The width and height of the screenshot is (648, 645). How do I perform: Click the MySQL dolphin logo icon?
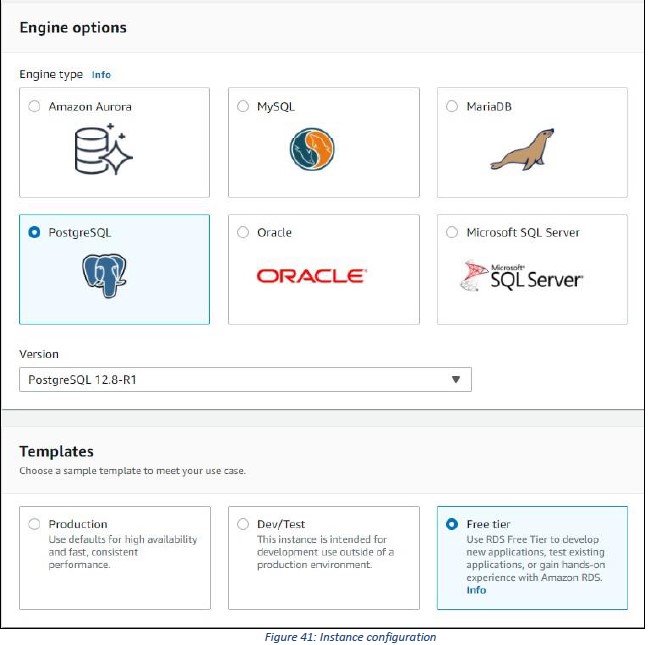312,149
